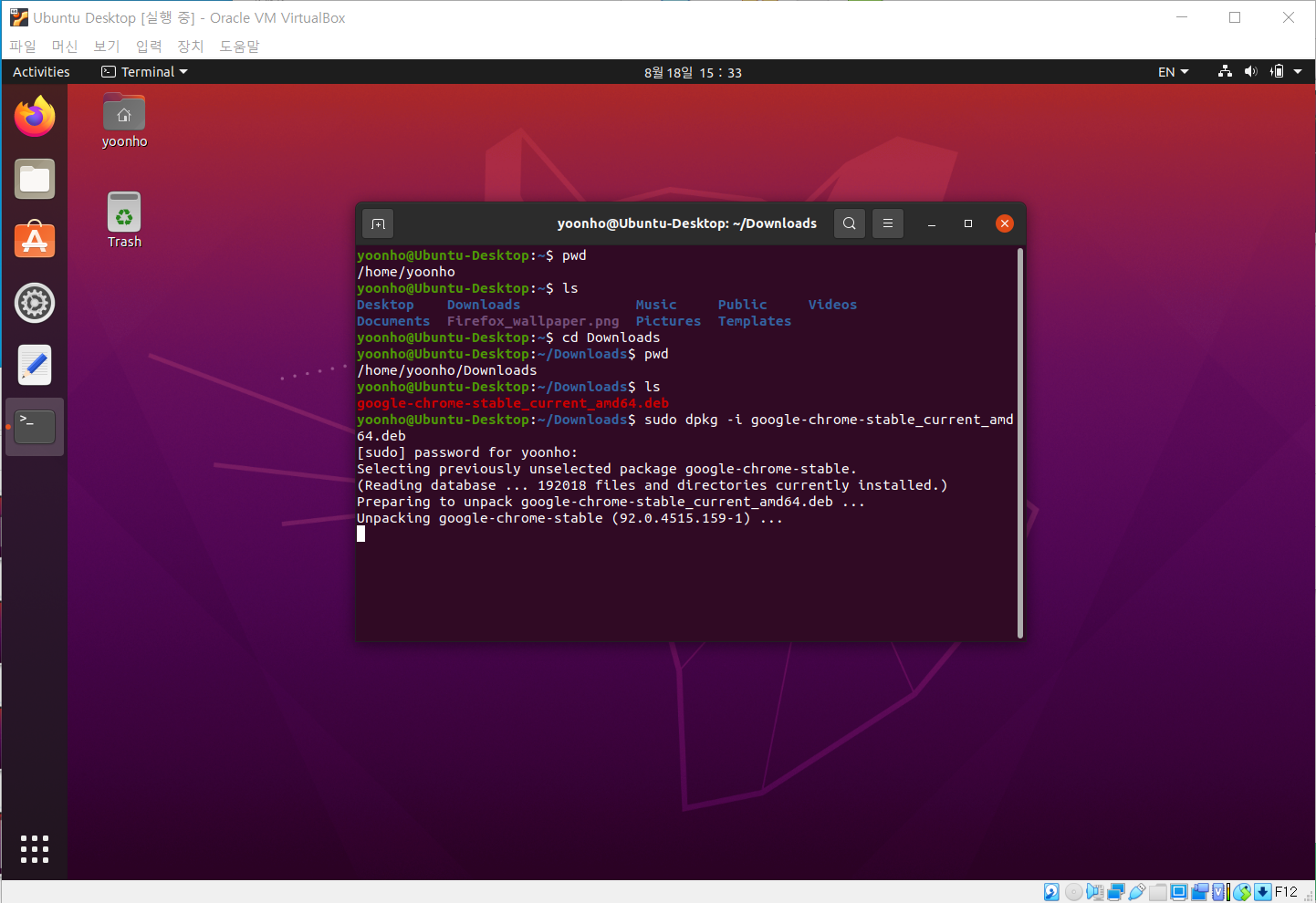Open the 장치 menu in VirtualBox
The height and width of the screenshot is (903, 1316).
click(x=191, y=46)
